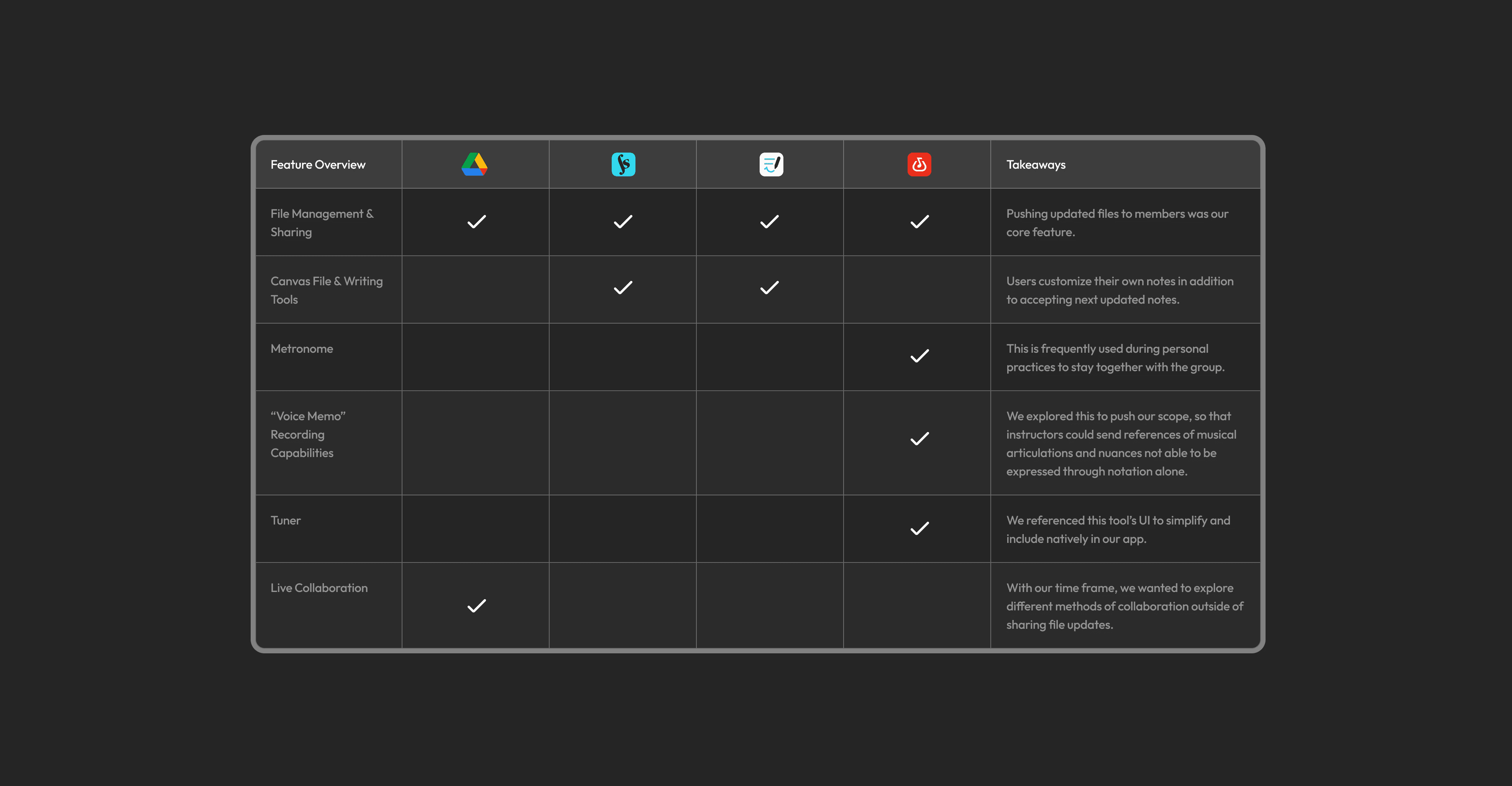Click the Tuner takeaway text
This screenshot has height=786, width=1512.
(1118, 529)
